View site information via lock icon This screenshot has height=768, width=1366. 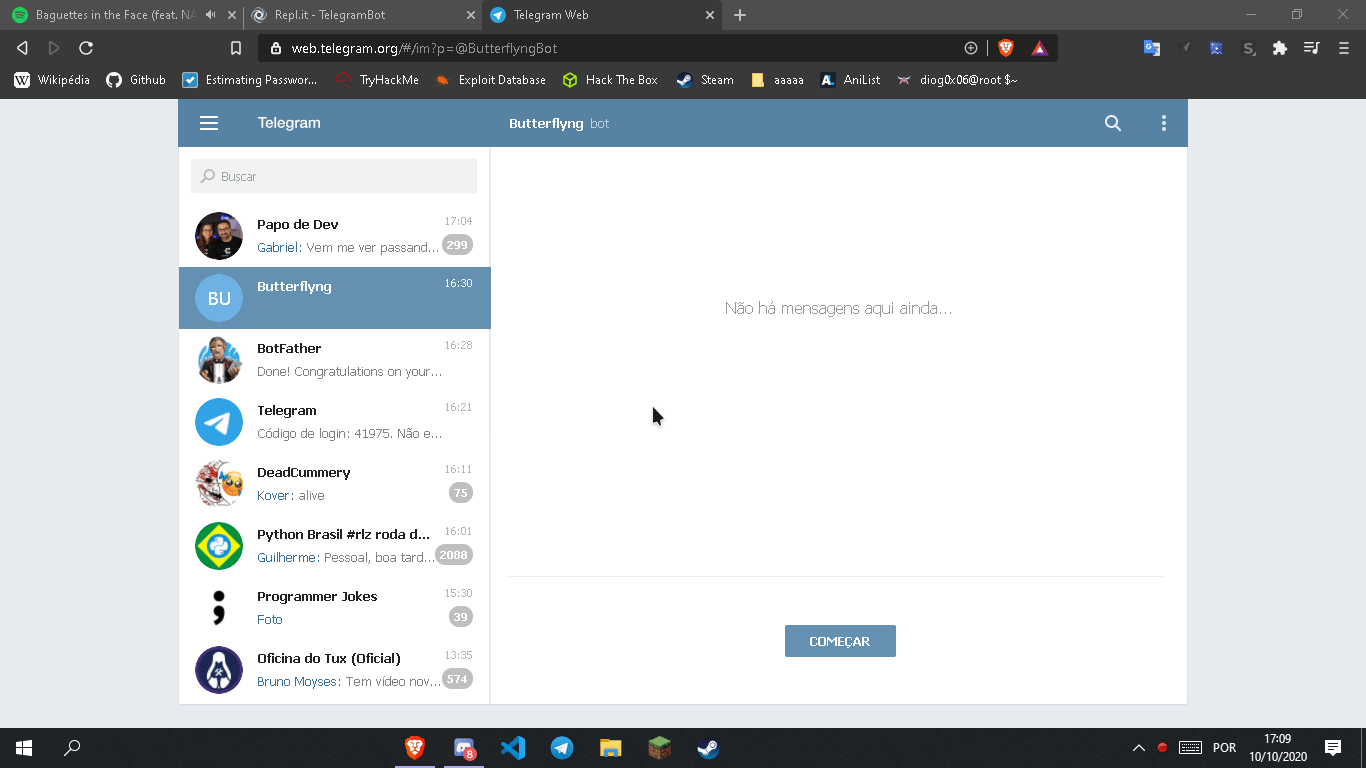(276, 48)
